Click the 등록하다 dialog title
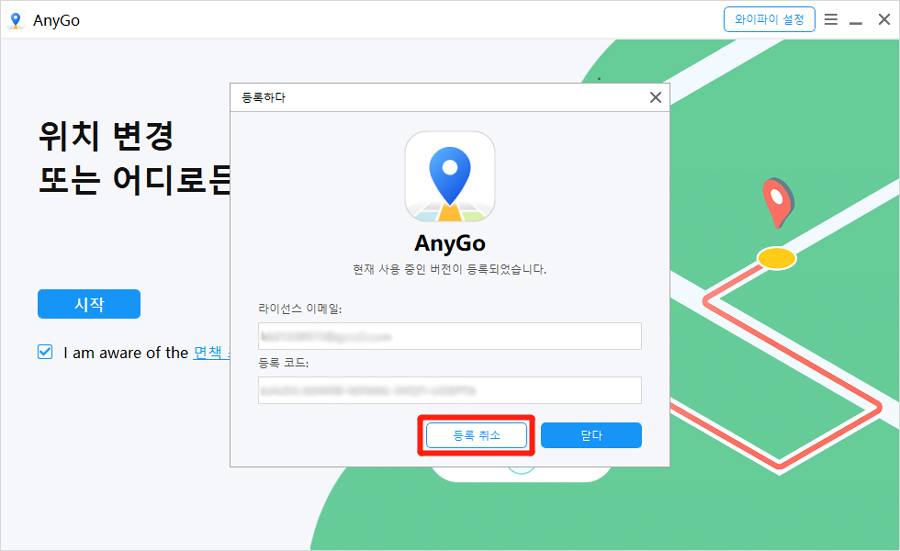This screenshot has width=900, height=551. 263,98
